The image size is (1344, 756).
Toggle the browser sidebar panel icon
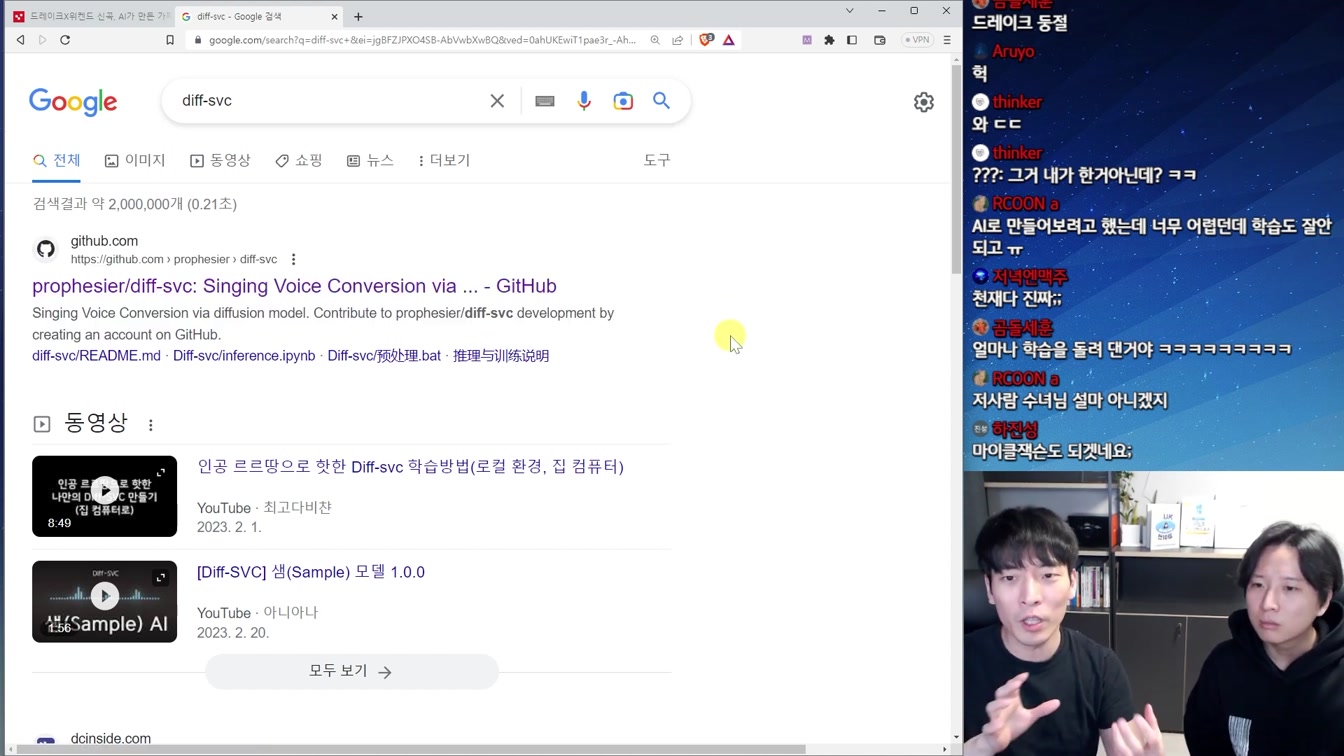point(852,40)
